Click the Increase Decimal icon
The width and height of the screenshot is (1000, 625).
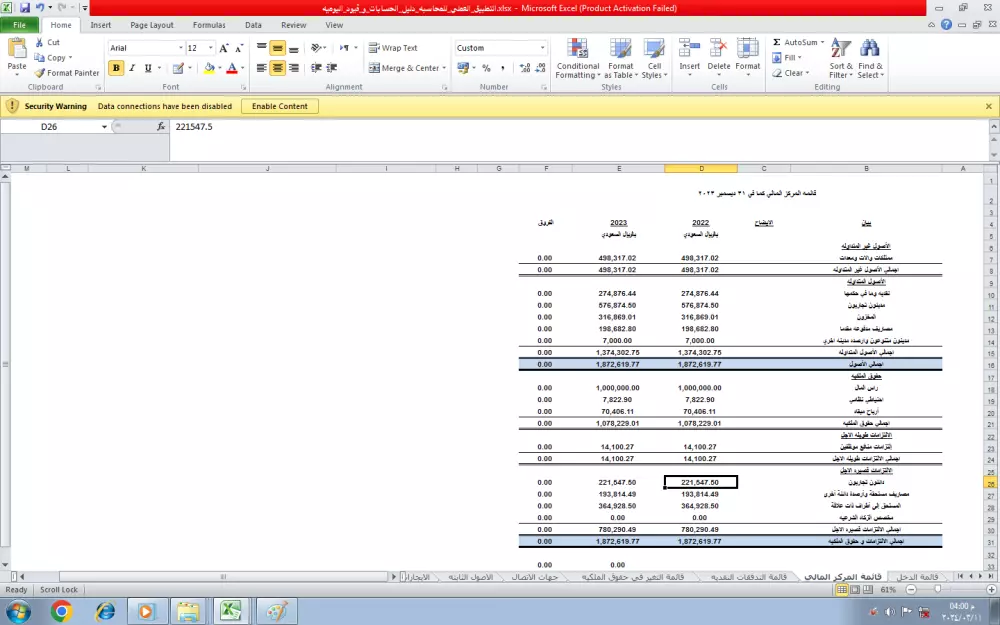click(525, 68)
